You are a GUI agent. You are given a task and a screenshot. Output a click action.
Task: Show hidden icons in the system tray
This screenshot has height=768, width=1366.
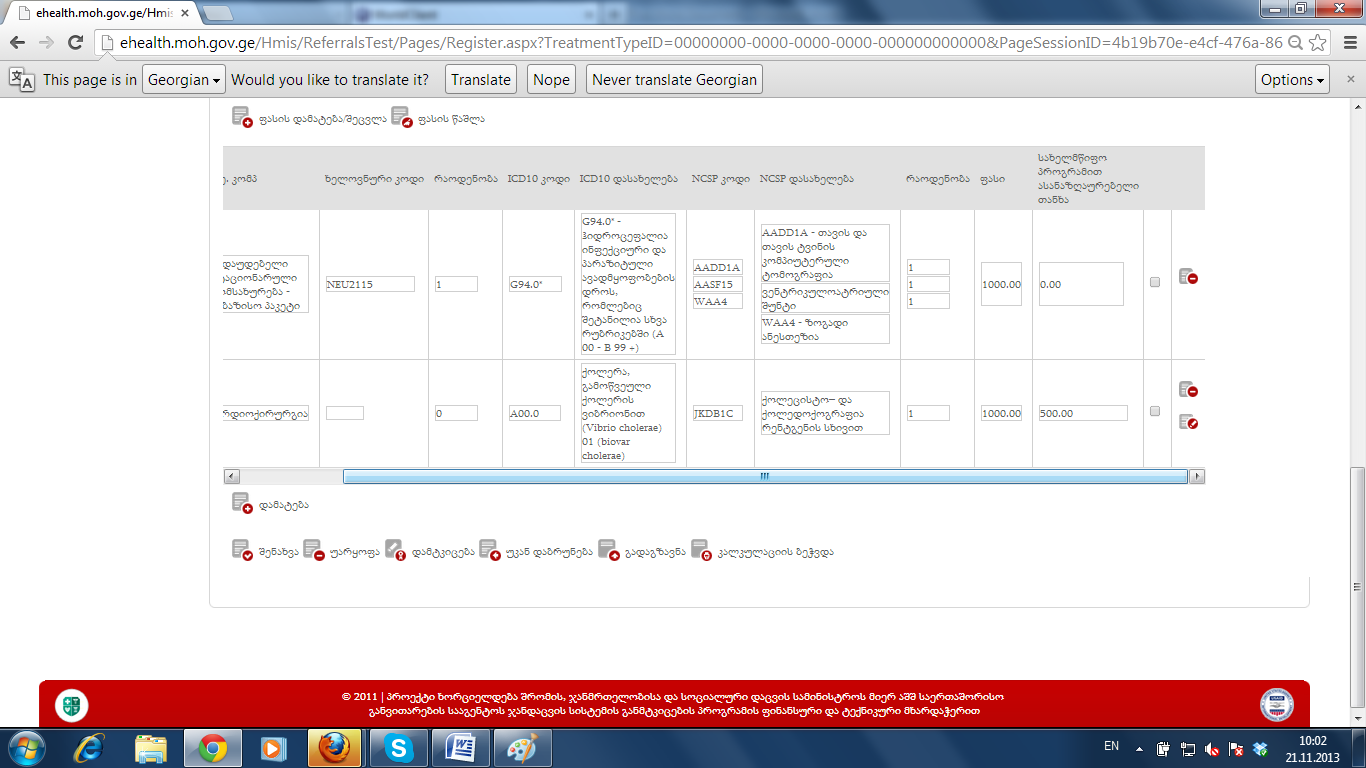[x=1139, y=748]
